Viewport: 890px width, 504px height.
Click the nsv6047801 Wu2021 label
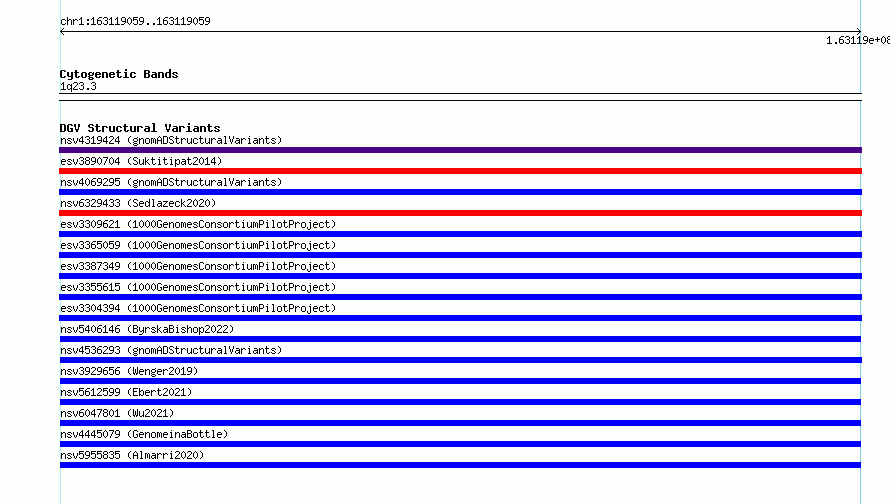pos(117,413)
